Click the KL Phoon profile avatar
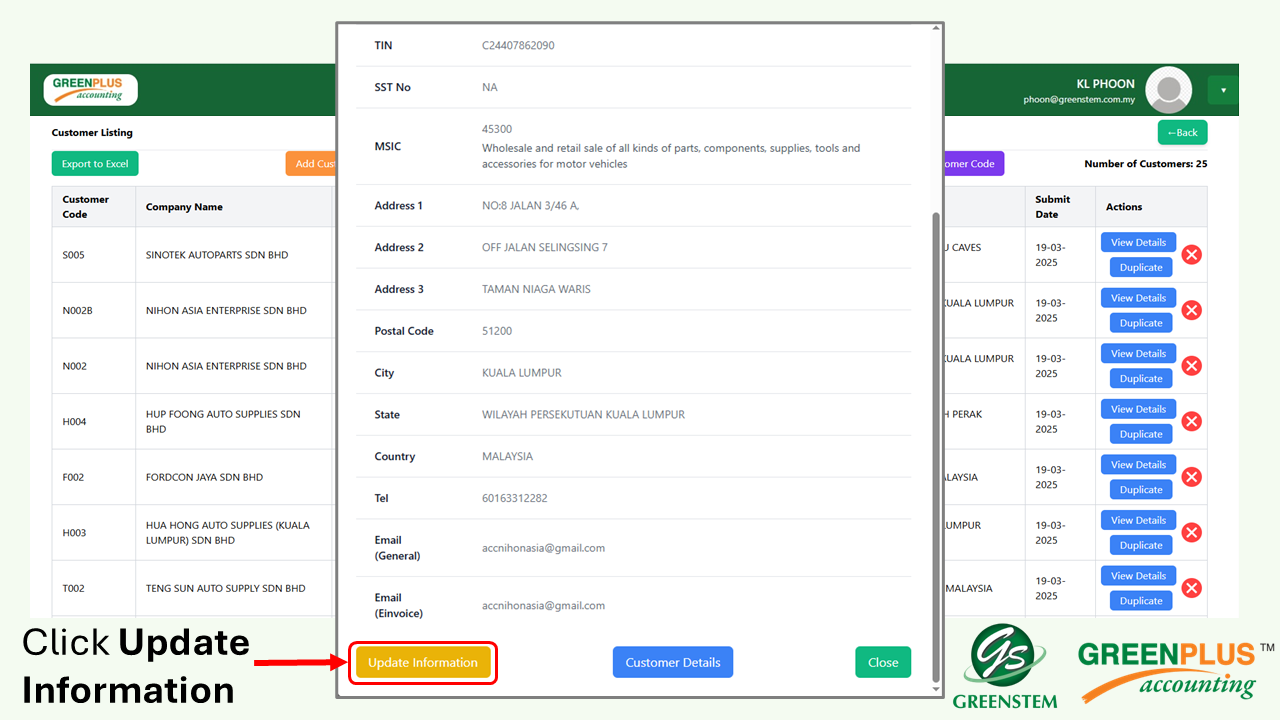Screen dimensions: 1280x720 pos(1168,90)
